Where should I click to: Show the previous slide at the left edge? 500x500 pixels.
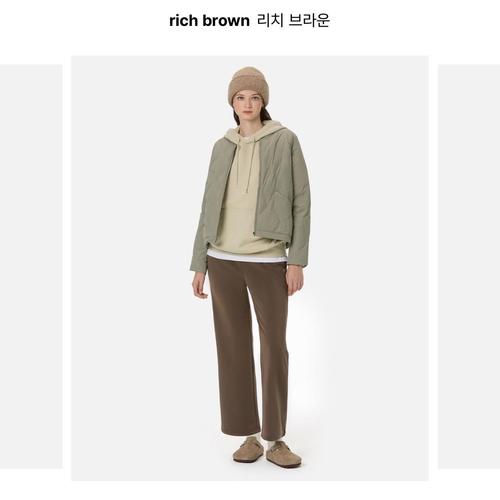tap(31, 266)
